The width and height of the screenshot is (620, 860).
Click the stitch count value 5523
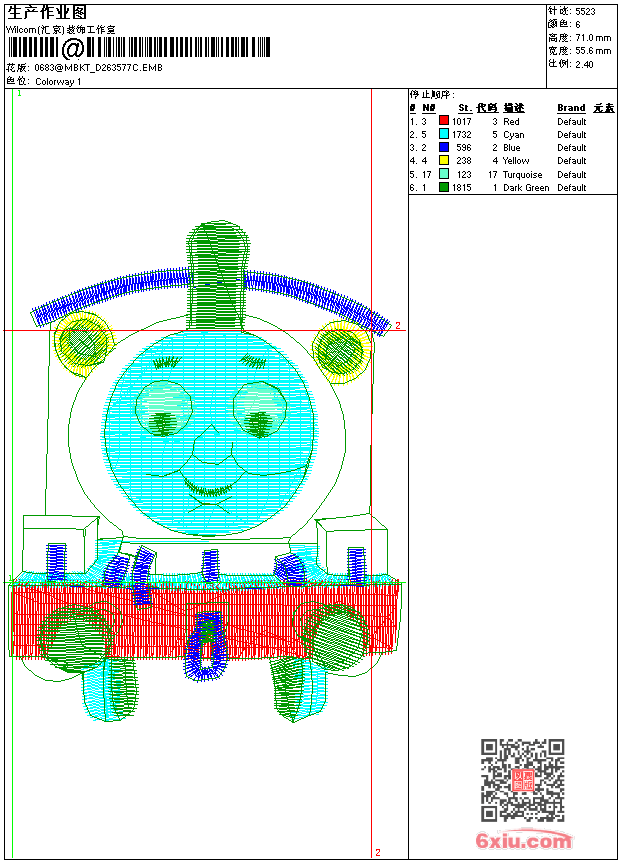coord(585,12)
